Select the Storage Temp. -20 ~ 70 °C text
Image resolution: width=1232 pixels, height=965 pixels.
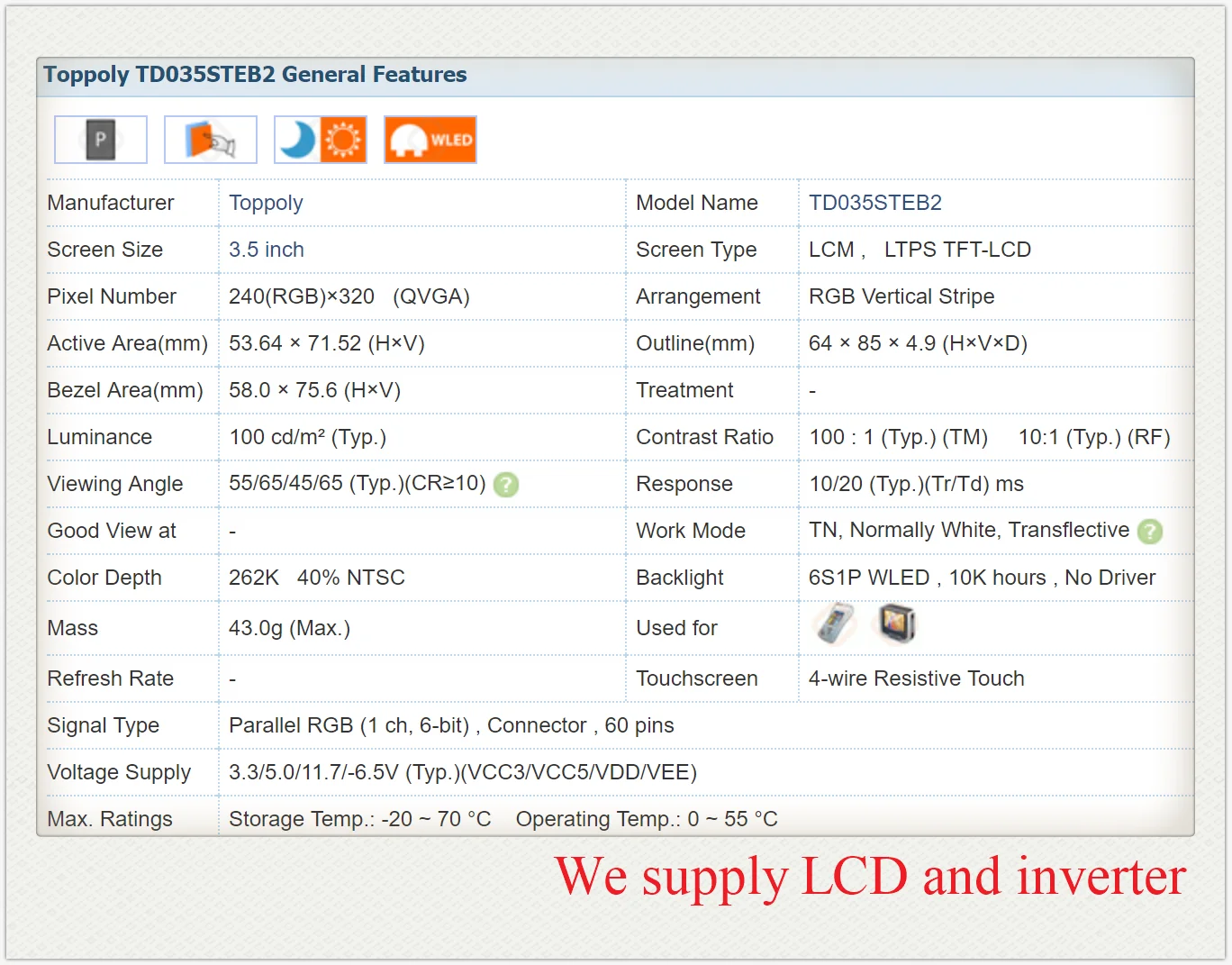(360, 819)
